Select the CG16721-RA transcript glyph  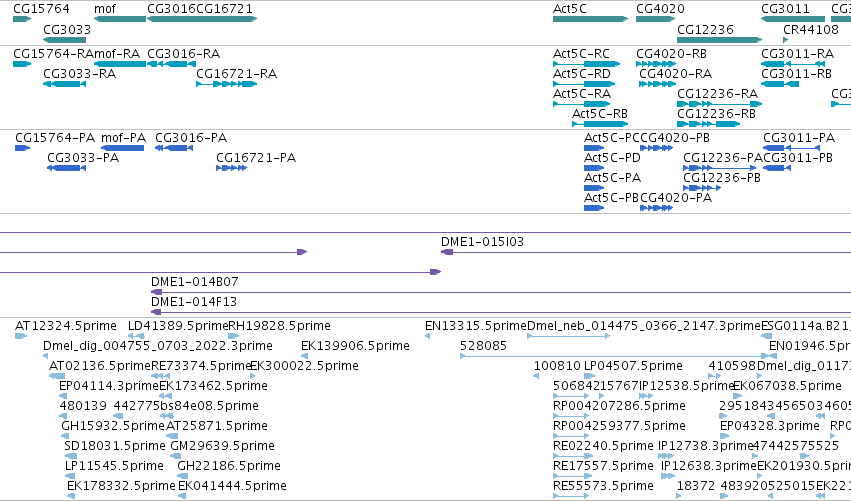coord(227,84)
